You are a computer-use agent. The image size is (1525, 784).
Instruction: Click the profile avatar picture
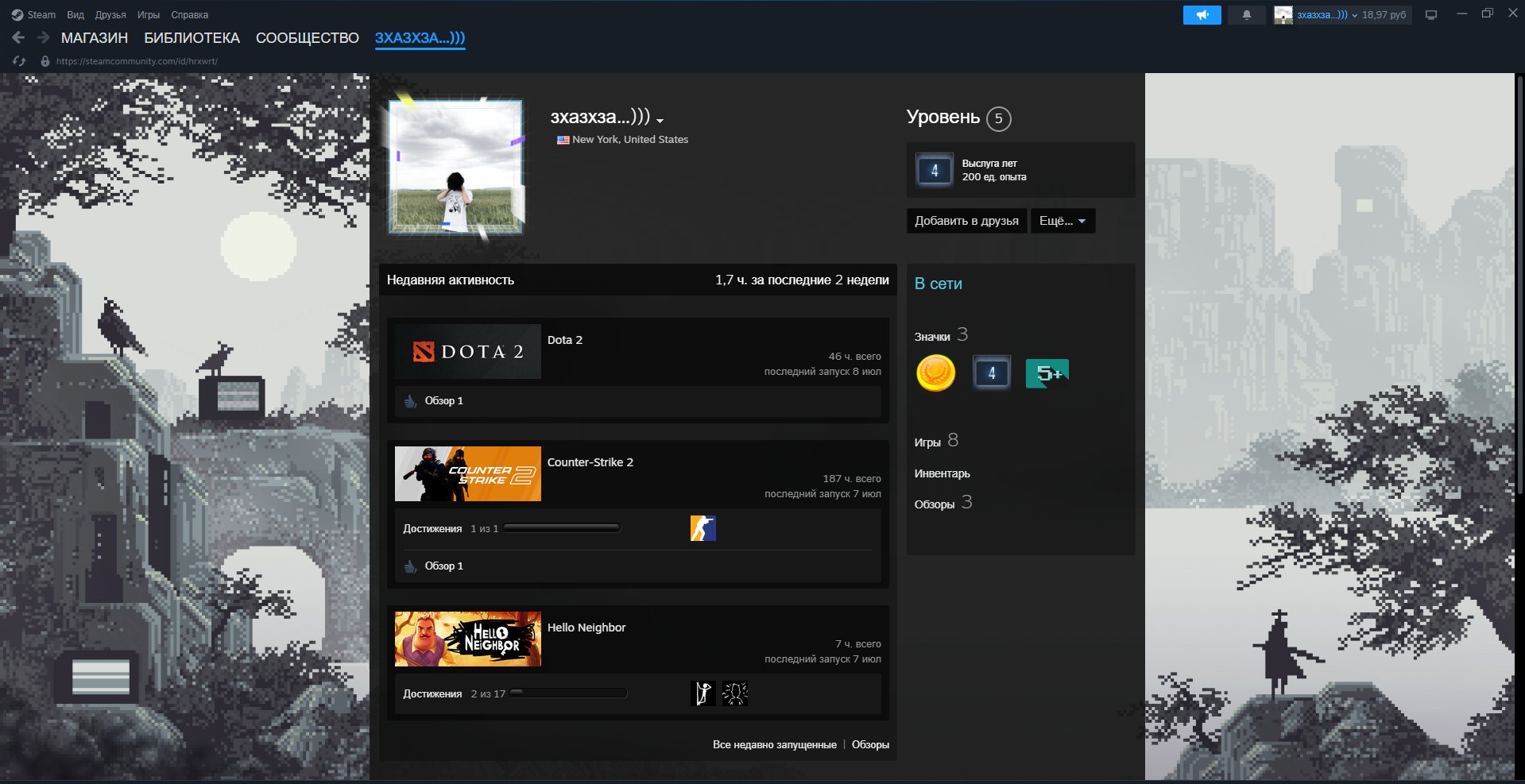455,167
